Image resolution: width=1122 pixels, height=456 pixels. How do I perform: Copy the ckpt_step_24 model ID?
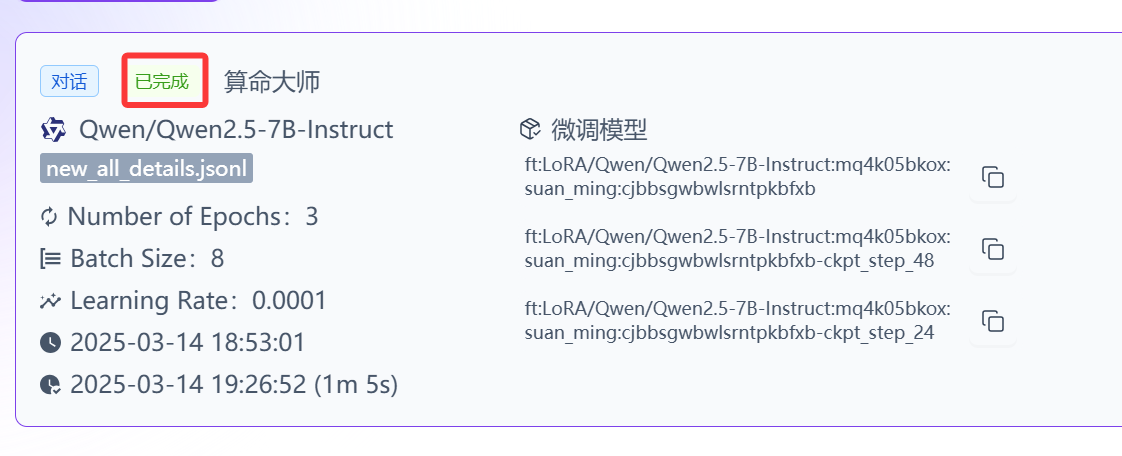pyautogui.click(x=992, y=320)
